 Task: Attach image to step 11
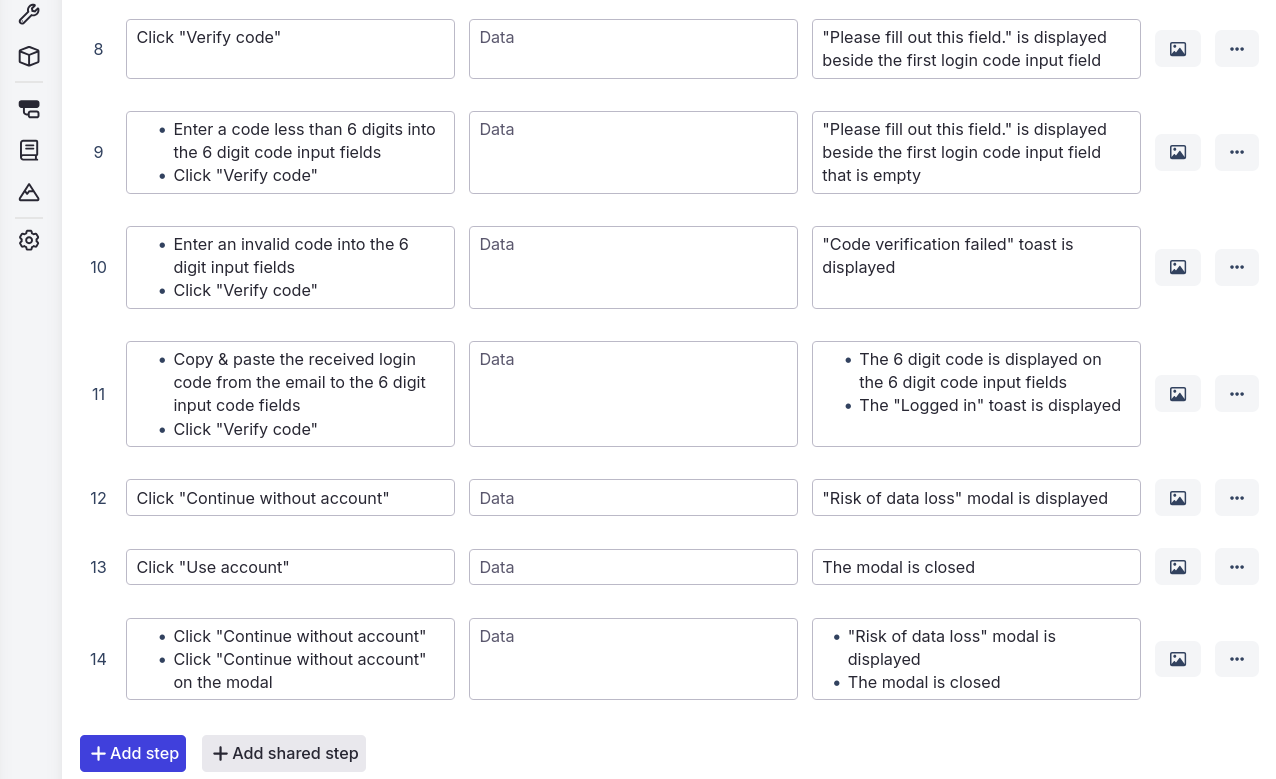click(x=1178, y=394)
